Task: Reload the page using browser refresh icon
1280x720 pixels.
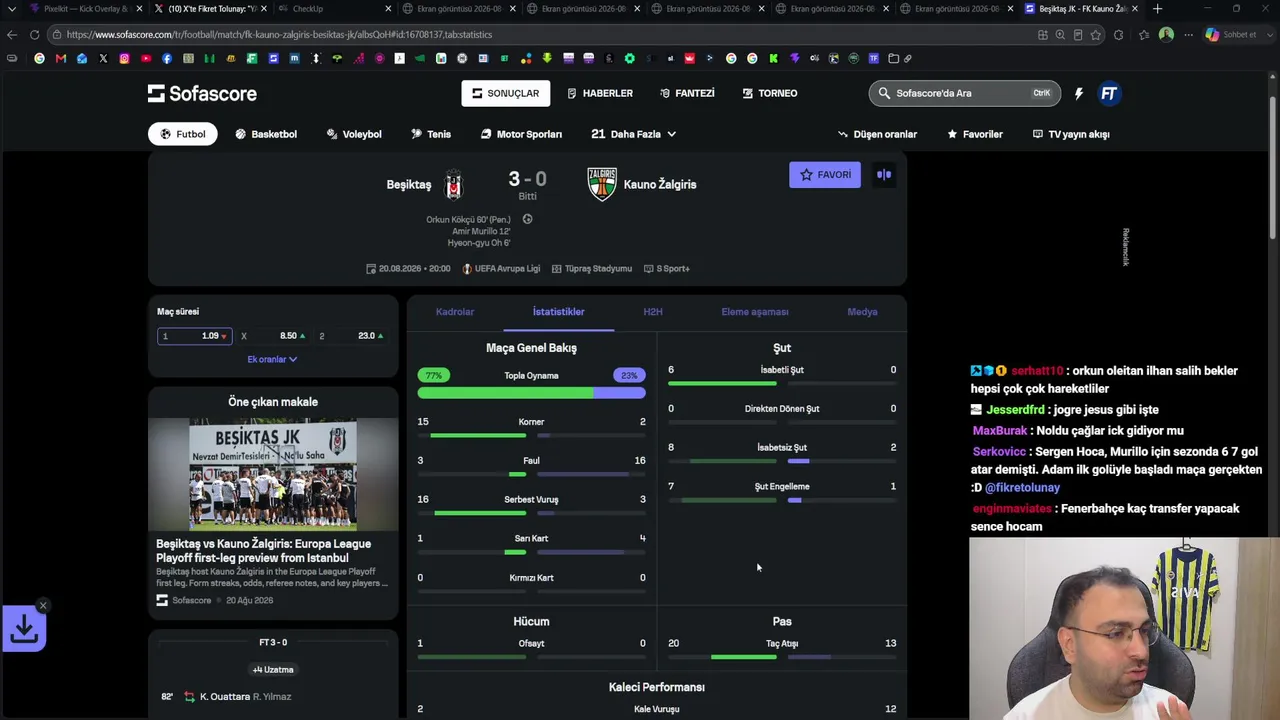Action: pos(34,34)
